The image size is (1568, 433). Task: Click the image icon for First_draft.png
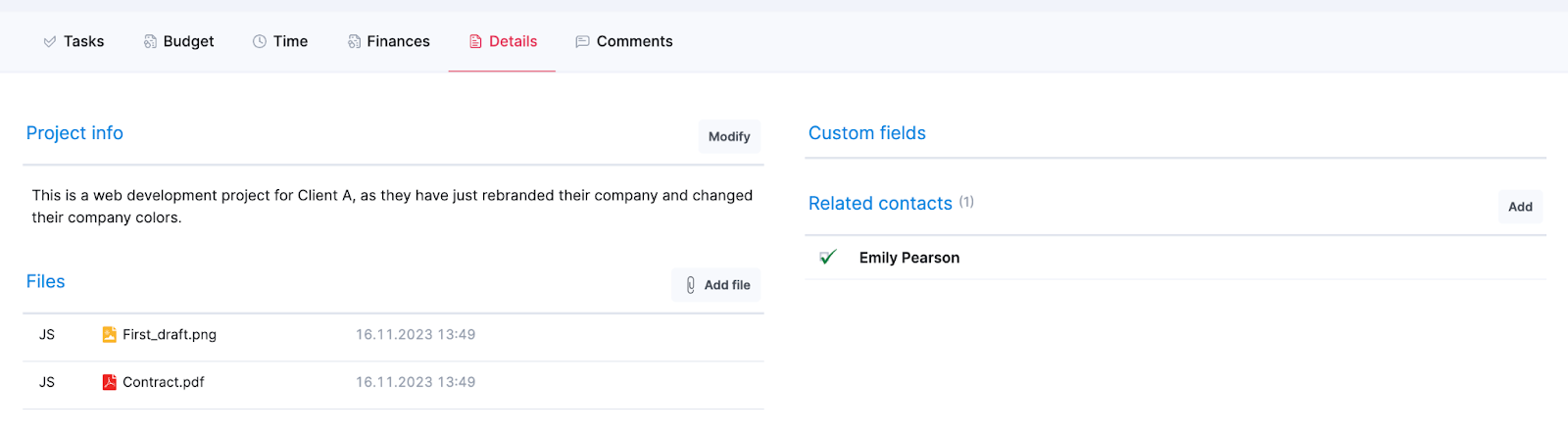point(110,334)
